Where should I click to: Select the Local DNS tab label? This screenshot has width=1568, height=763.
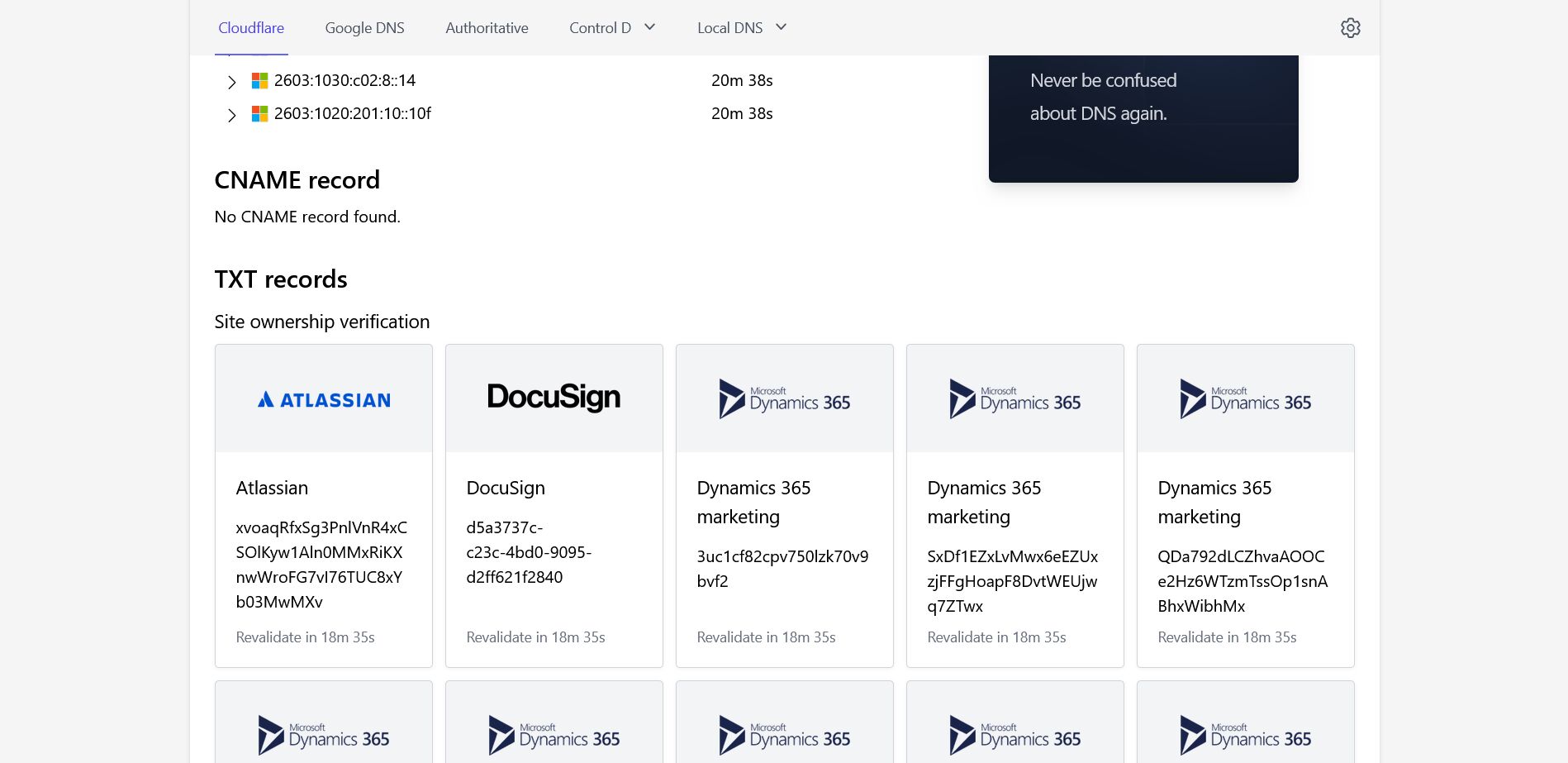(729, 28)
